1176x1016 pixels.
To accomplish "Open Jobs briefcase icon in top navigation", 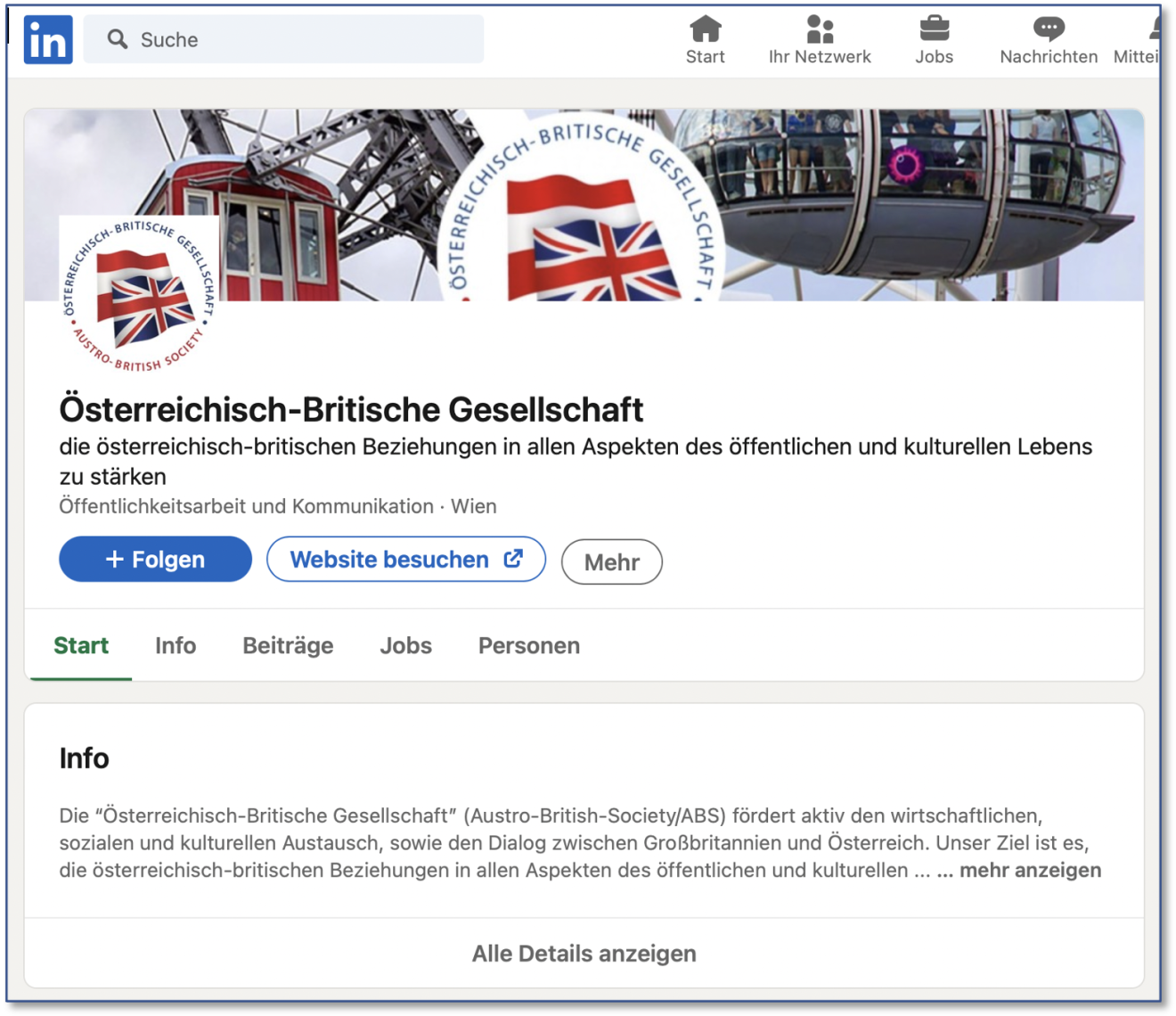I will coord(934,29).
